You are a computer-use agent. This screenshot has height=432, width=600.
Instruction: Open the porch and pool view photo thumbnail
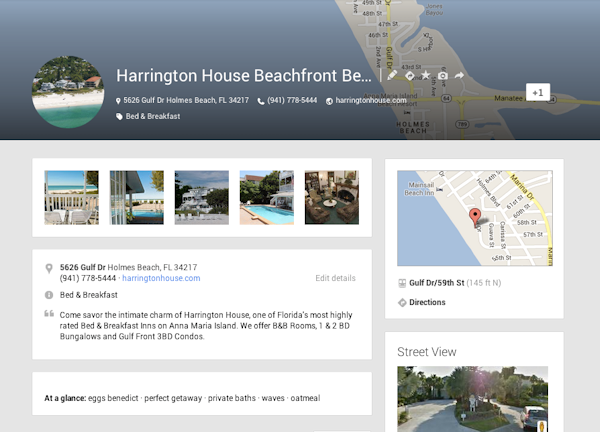[137, 197]
